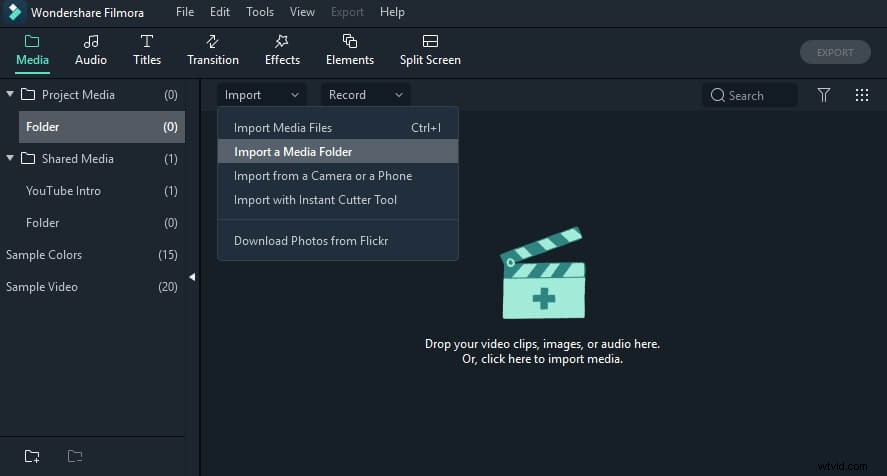Open the View menu

pyautogui.click(x=302, y=12)
